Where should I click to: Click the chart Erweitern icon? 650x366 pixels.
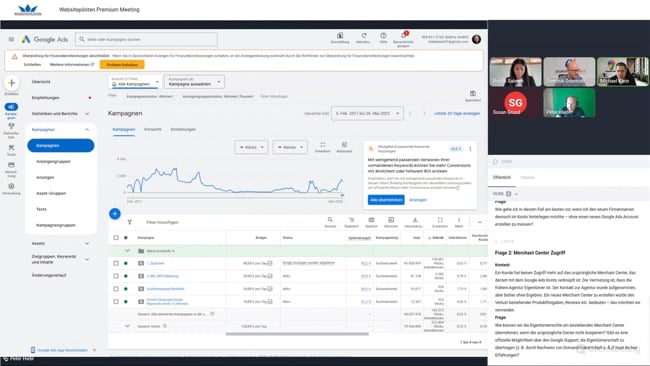[323, 145]
